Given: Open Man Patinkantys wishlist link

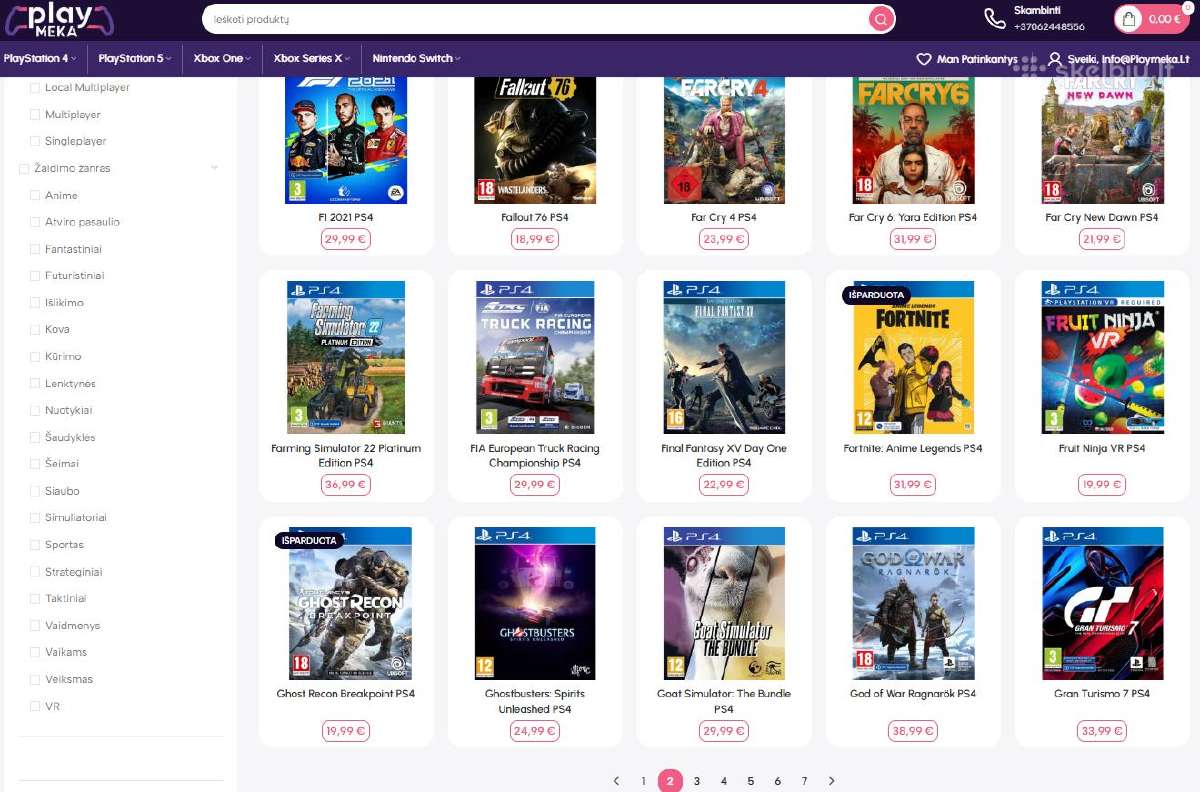Looking at the screenshot, I should pyautogui.click(x=975, y=60).
